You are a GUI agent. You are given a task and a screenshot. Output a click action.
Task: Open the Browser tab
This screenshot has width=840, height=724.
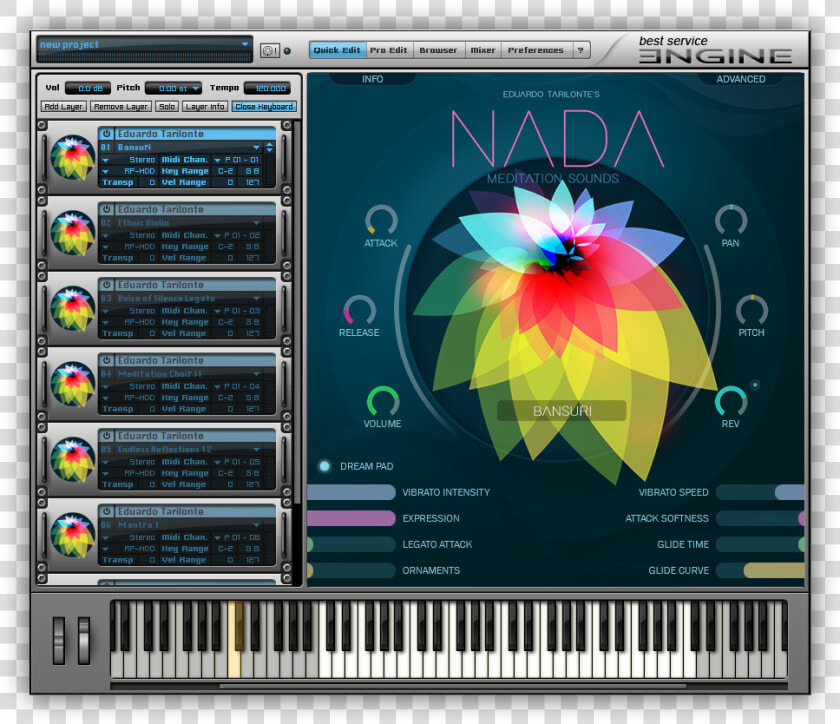(438, 50)
